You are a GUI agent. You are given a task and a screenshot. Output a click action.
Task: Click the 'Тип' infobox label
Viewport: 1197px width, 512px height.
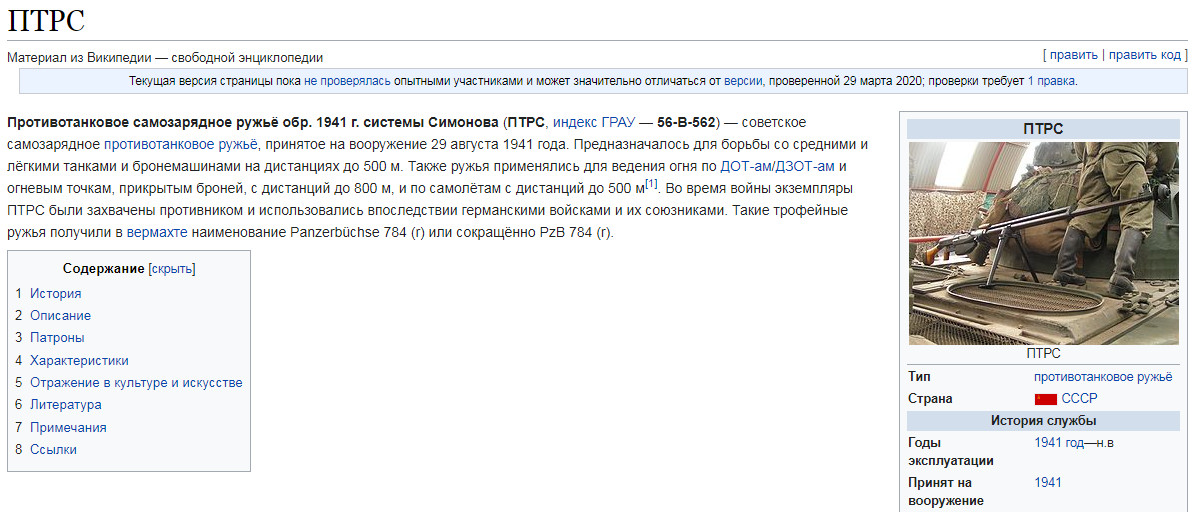(919, 377)
